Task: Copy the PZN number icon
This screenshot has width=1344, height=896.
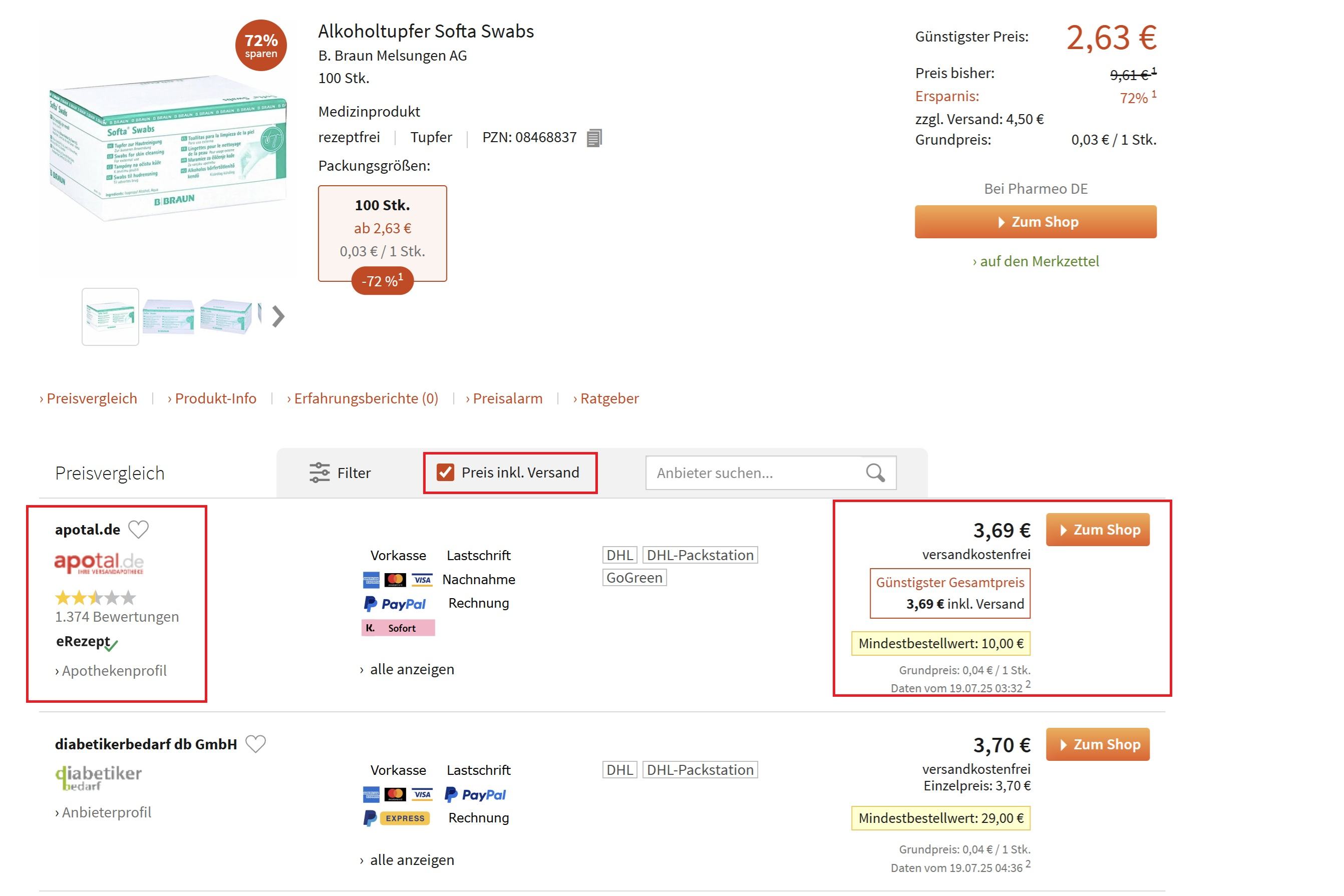Action: 594,138
